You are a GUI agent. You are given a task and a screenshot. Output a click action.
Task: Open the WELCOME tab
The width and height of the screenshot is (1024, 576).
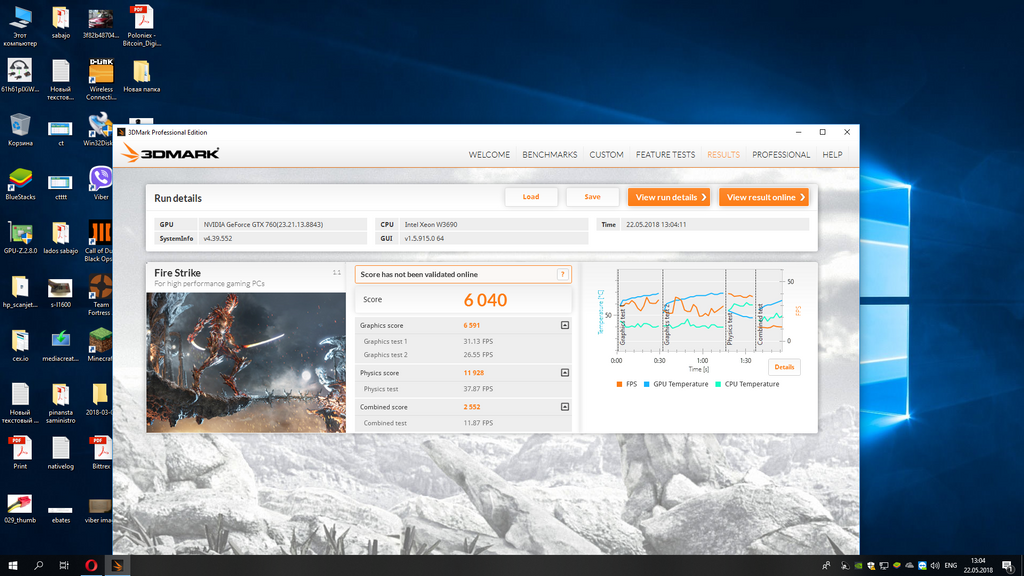[488, 155]
